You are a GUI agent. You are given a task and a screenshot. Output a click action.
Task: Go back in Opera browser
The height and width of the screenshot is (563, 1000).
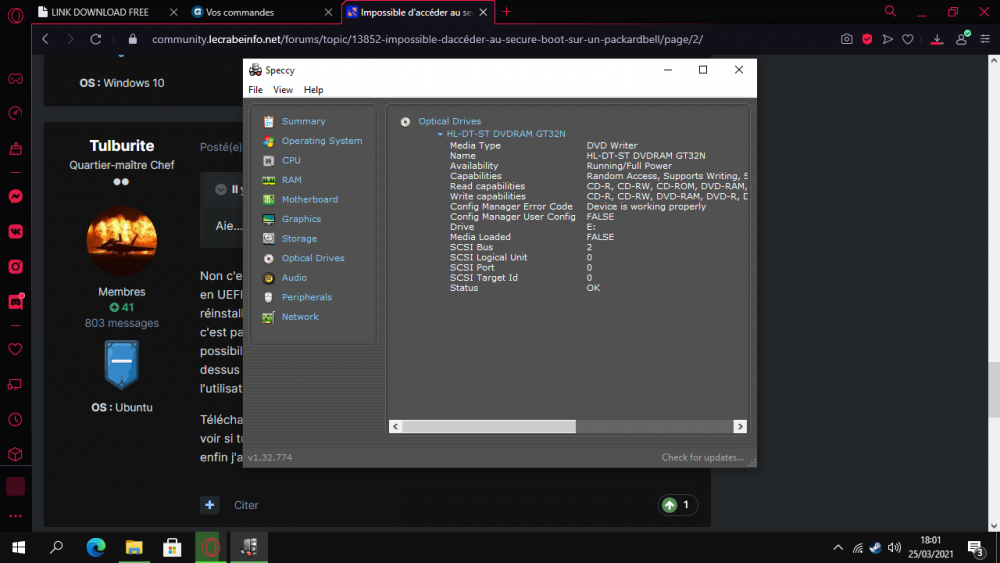pyautogui.click(x=45, y=39)
